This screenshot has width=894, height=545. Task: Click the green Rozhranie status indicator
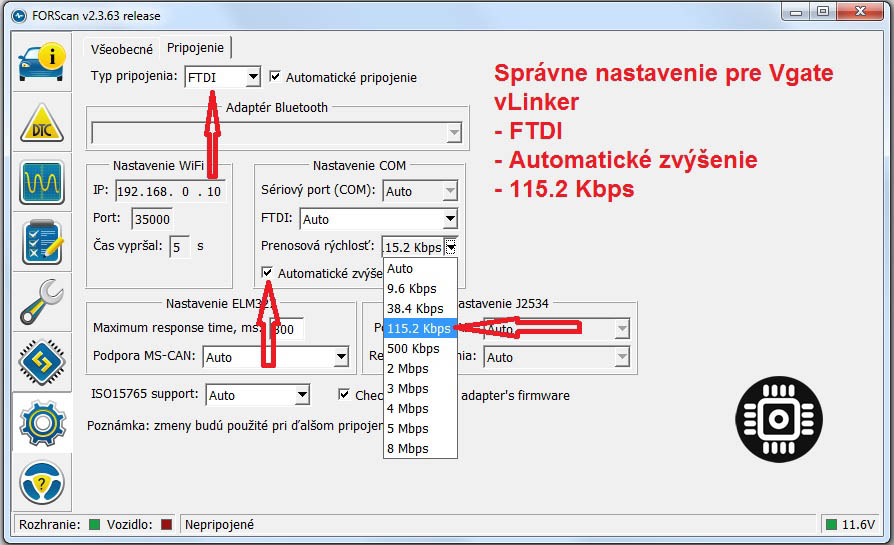tap(95, 524)
